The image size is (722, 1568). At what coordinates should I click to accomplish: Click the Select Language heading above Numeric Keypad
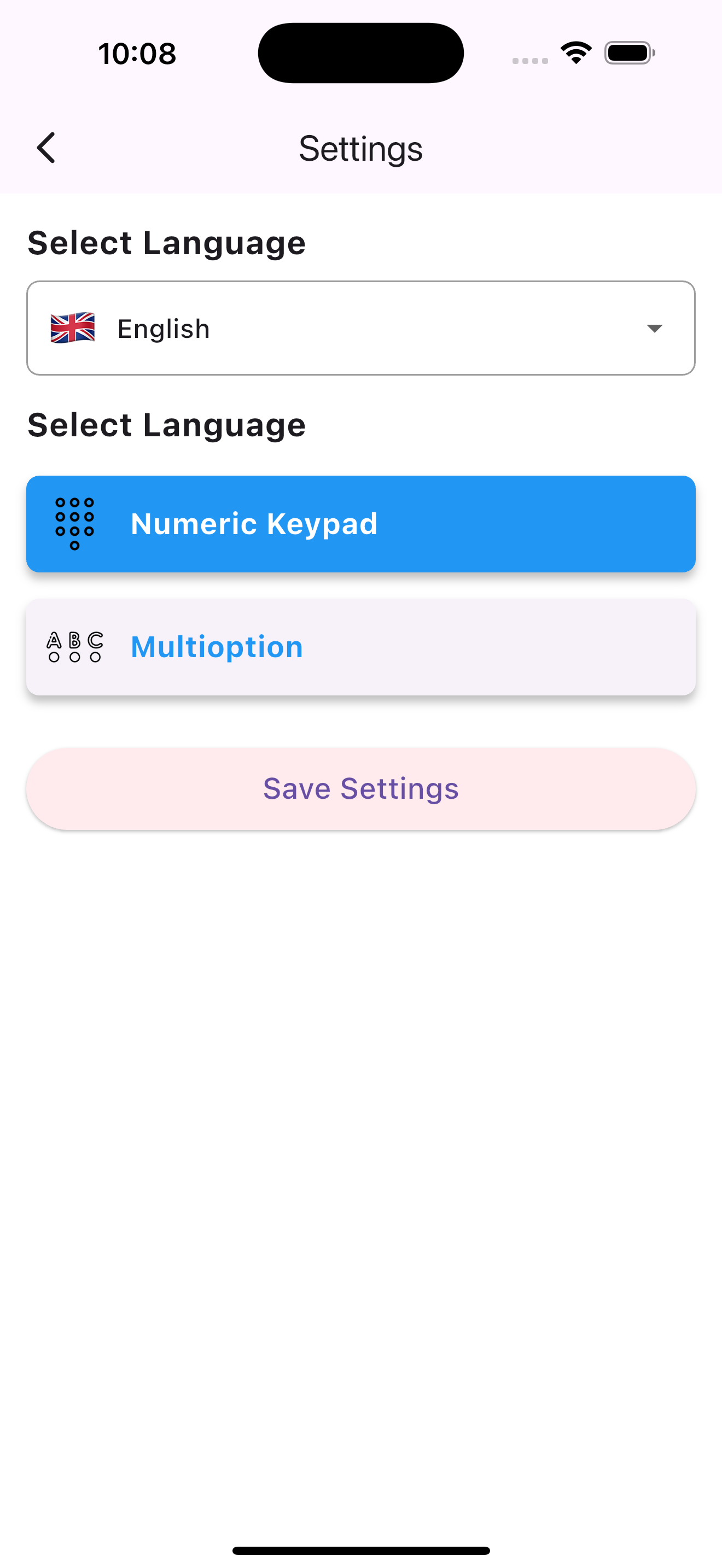(x=166, y=425)
